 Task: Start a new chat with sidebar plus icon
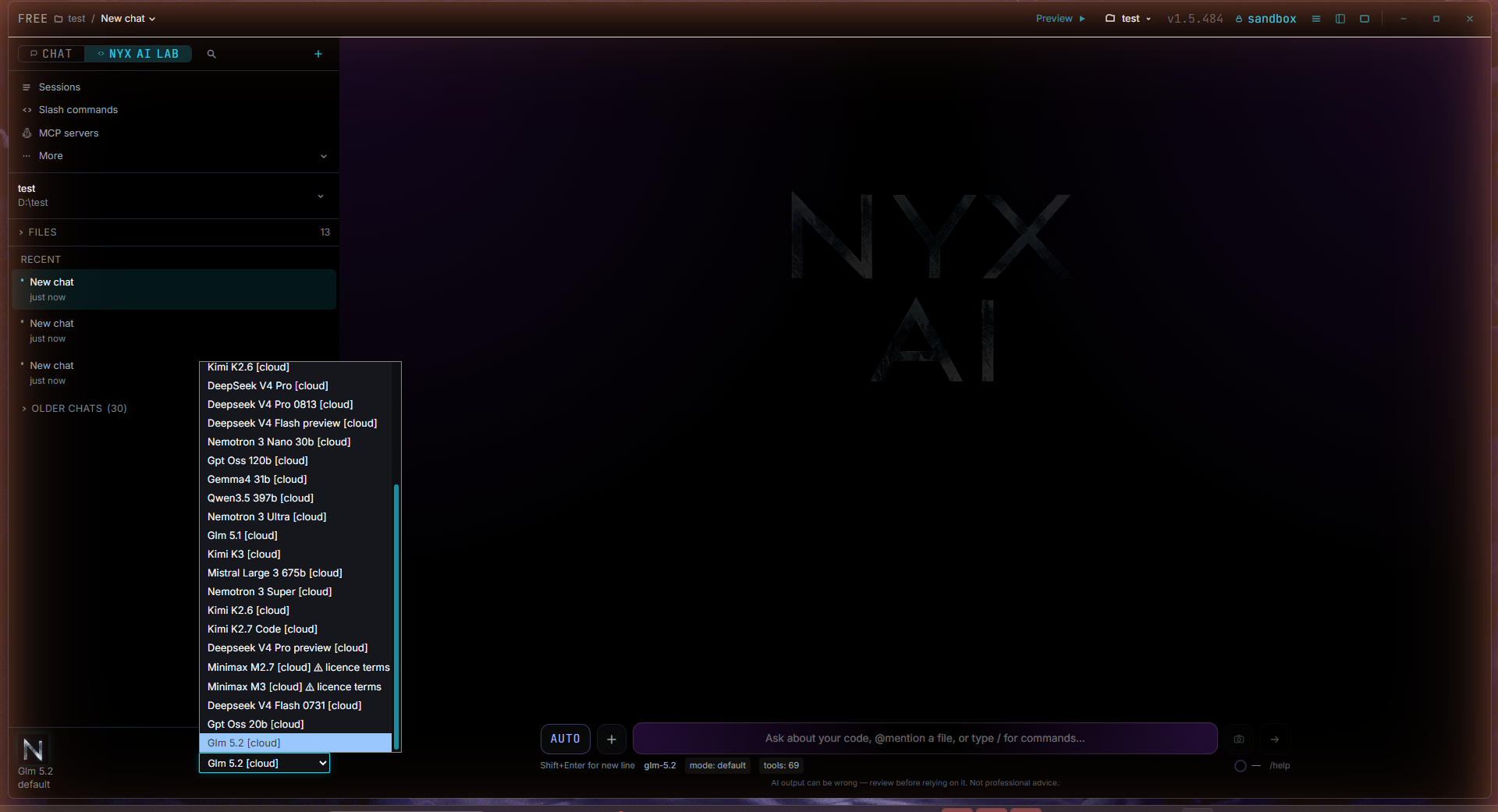(318, 54)
